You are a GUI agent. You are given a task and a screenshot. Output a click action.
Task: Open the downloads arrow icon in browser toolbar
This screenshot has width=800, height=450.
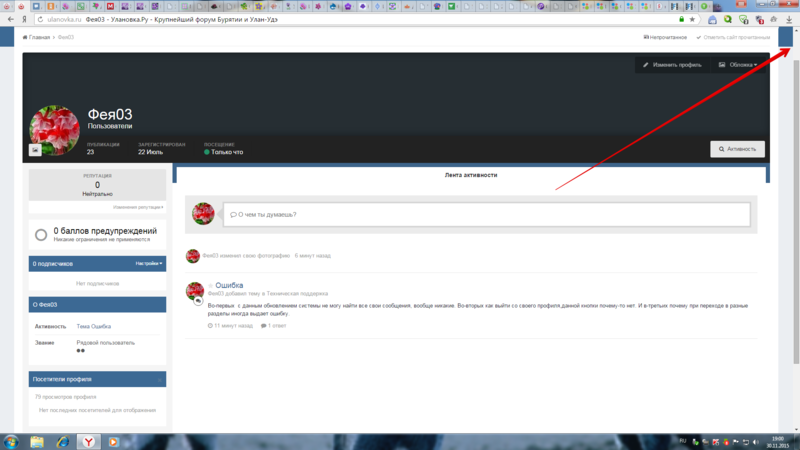[x=789, y=19]
